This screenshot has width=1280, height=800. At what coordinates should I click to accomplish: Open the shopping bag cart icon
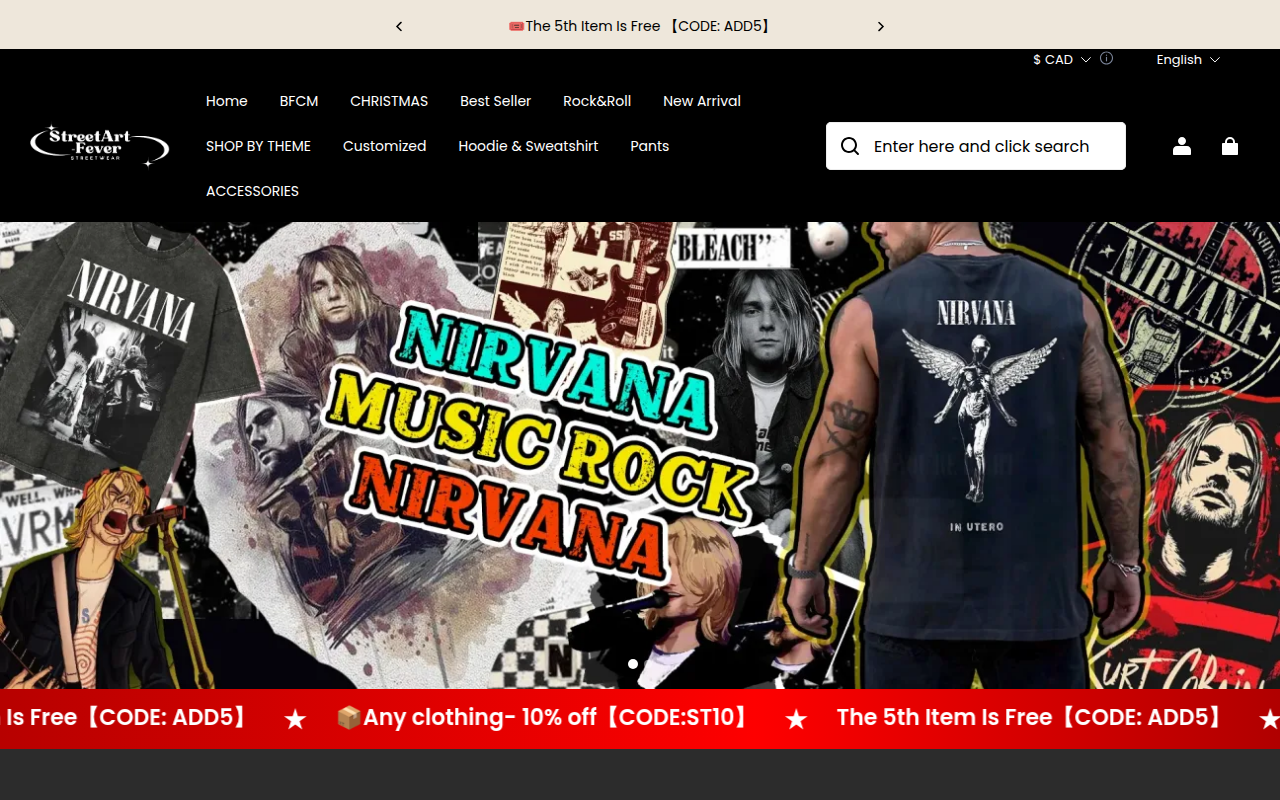click(x=1230, y=146)
